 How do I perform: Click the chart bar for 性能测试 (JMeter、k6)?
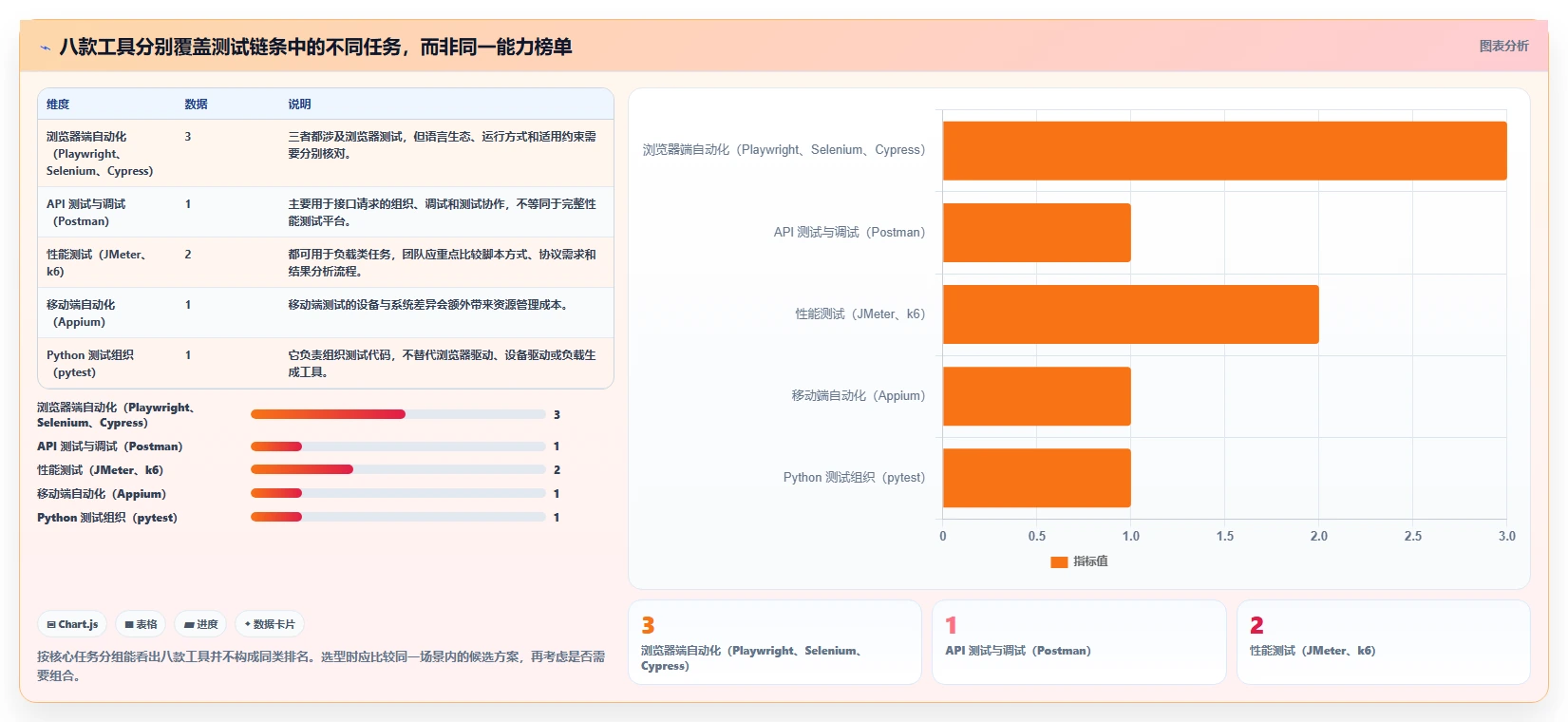coord(1130,314)
